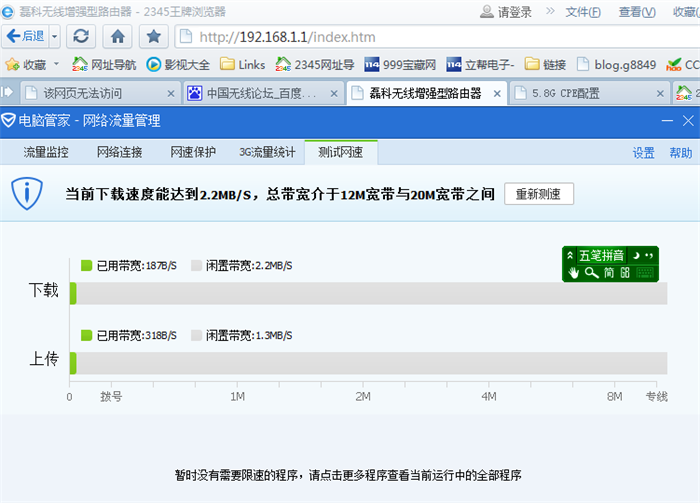Open the 帮助 help link
The height and width of the screenshot is (503, 700).
pyautogui.click(x=681, y=153)
